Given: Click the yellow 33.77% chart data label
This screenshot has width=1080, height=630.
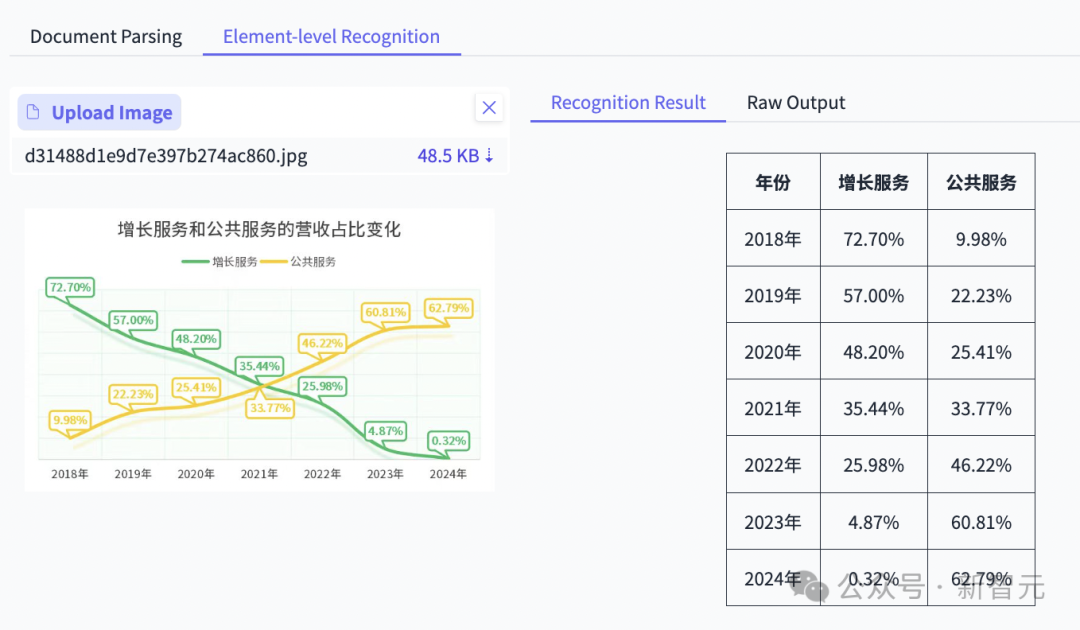Looking at the screenshot, I should (x=270, y=408).
